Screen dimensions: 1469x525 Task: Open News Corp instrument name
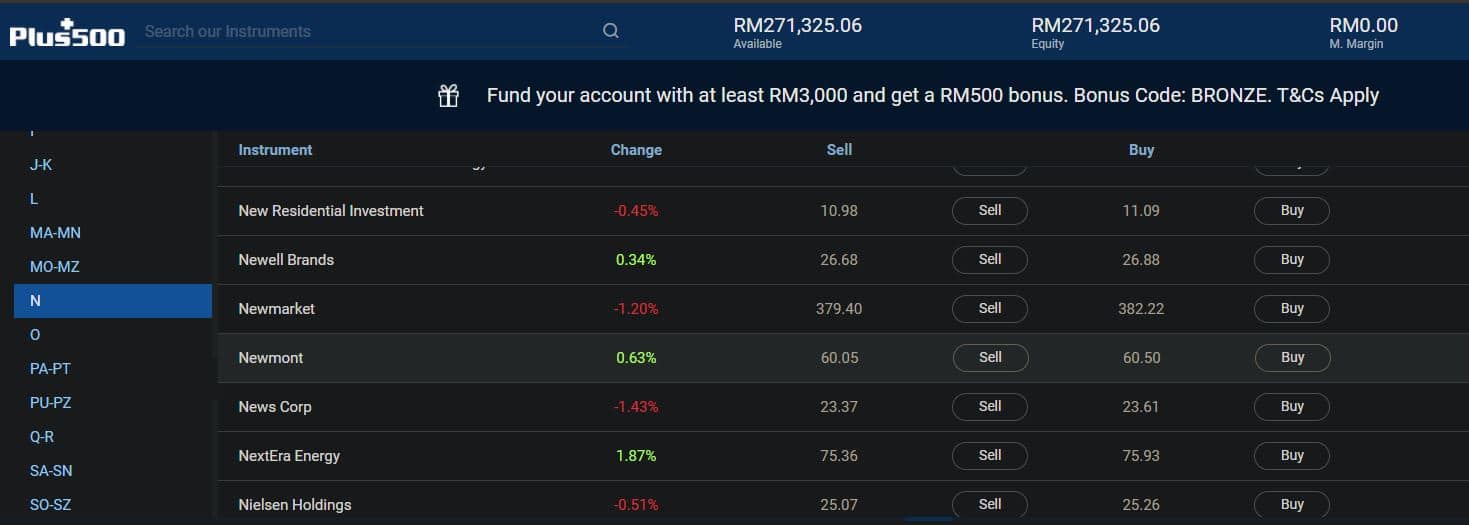(x=275, y=407)
